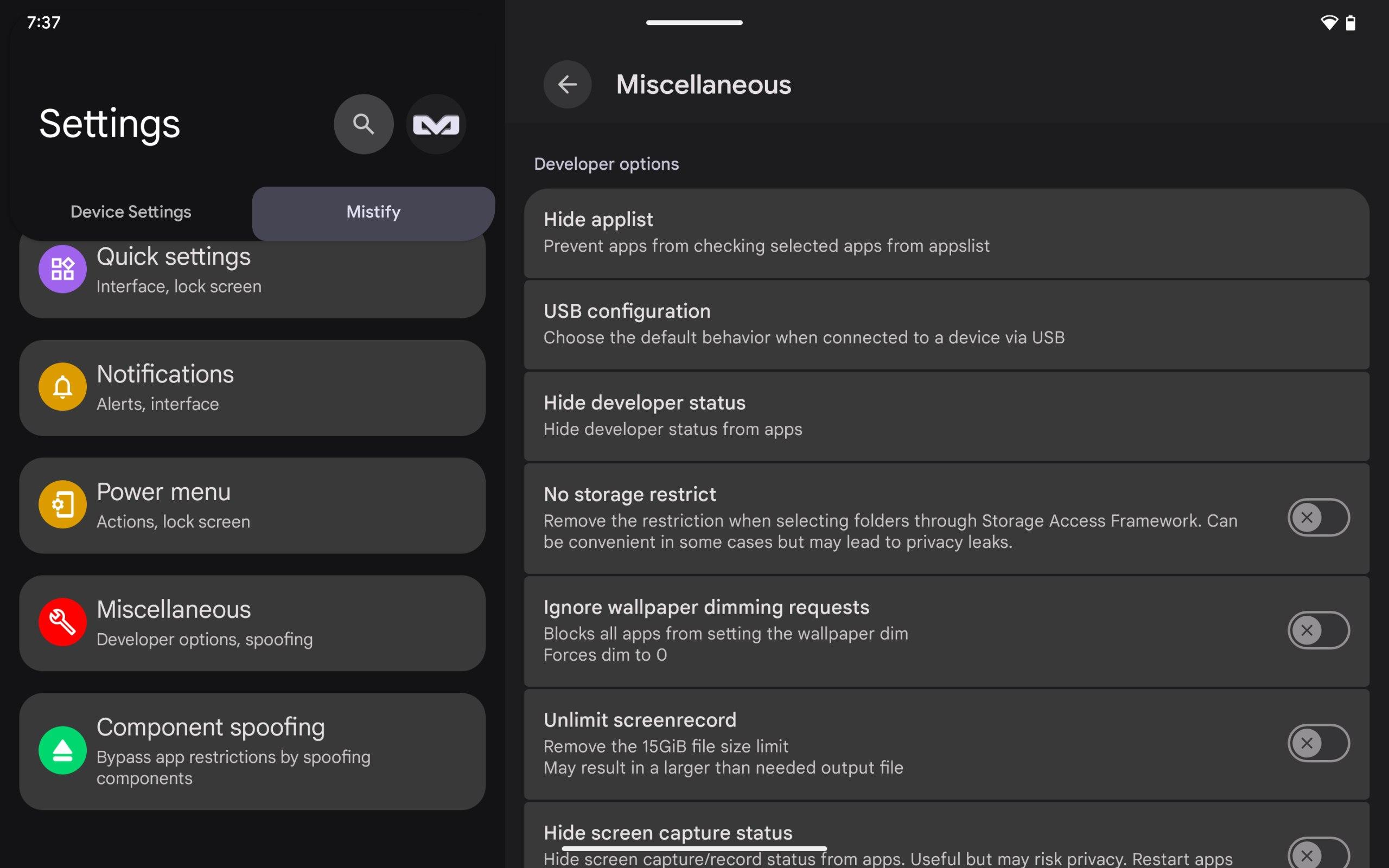Viewport: 1389px width, 868px height.
Task: Open the purple Quick settings icon
Action: tap(62, 269)
